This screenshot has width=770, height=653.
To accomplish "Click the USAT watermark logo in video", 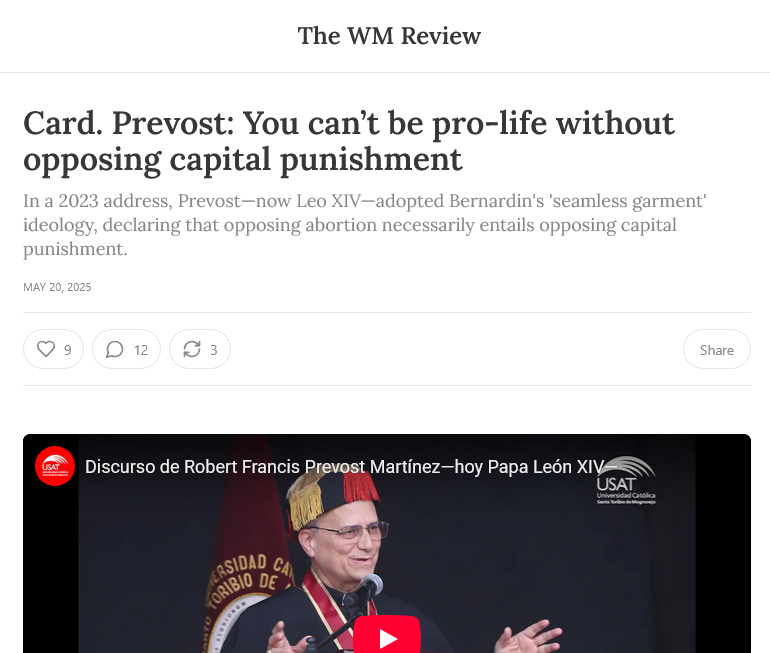I will coord(626,480).
